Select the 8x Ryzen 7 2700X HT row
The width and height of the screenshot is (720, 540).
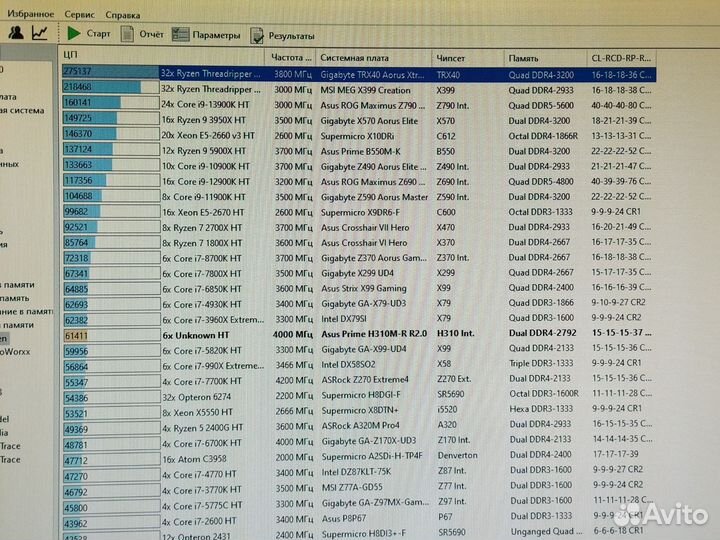359,227
